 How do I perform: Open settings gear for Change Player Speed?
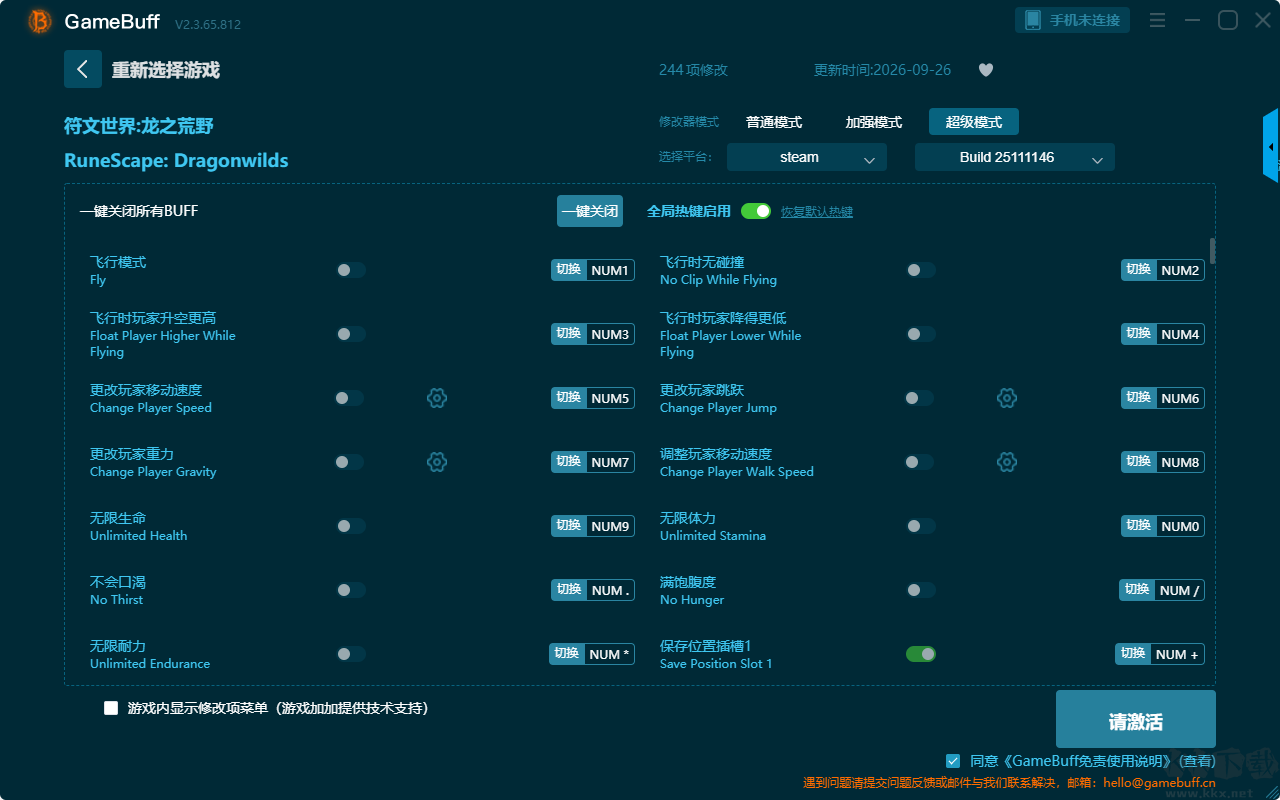click(x=437, y=398)
